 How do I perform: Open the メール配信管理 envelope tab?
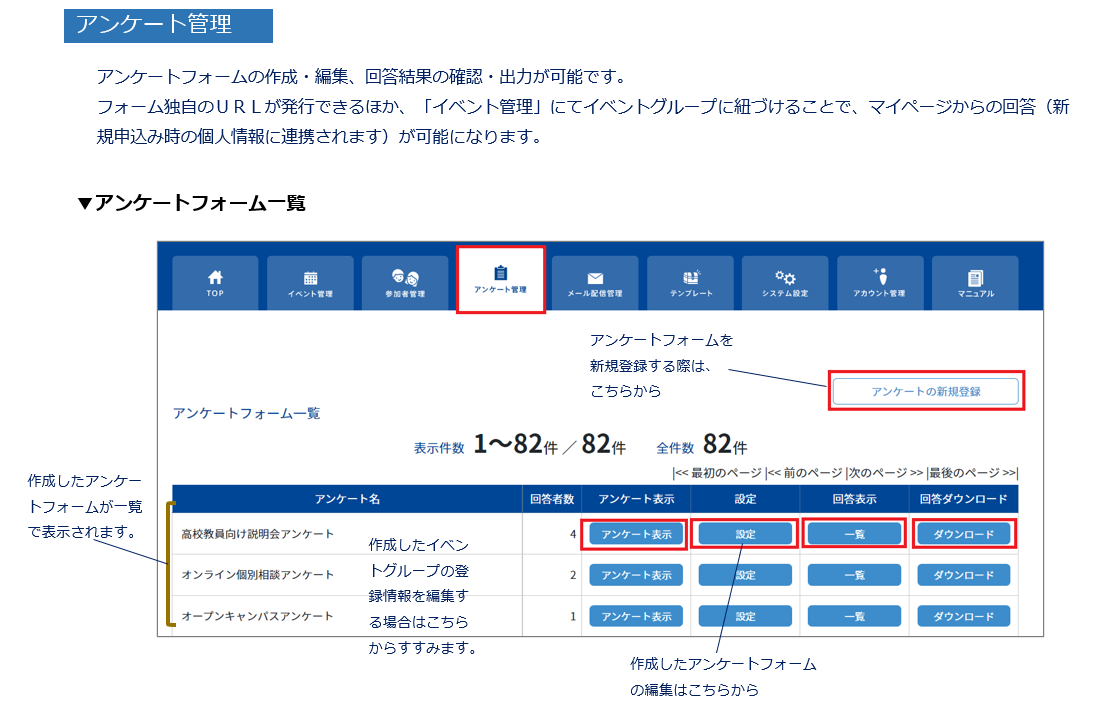tap(595, 283)
